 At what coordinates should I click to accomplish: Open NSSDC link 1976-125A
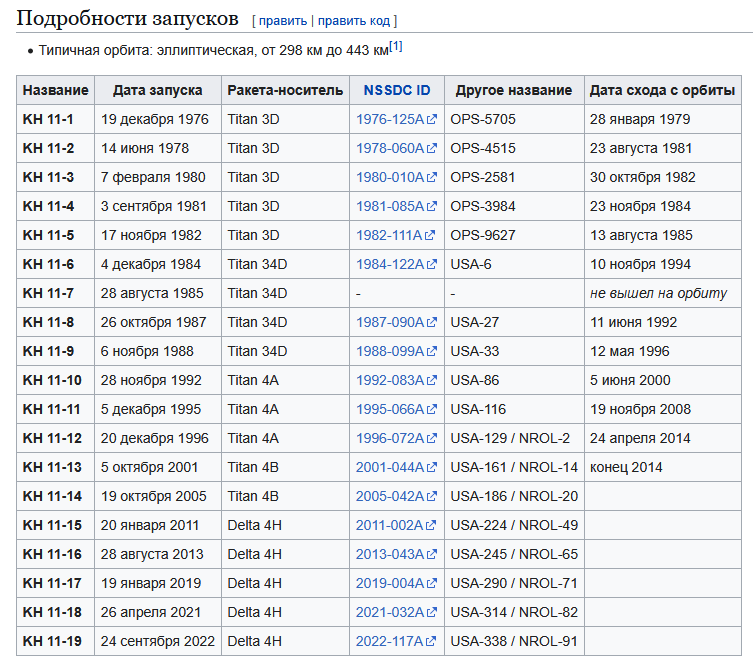click(396, 119)
